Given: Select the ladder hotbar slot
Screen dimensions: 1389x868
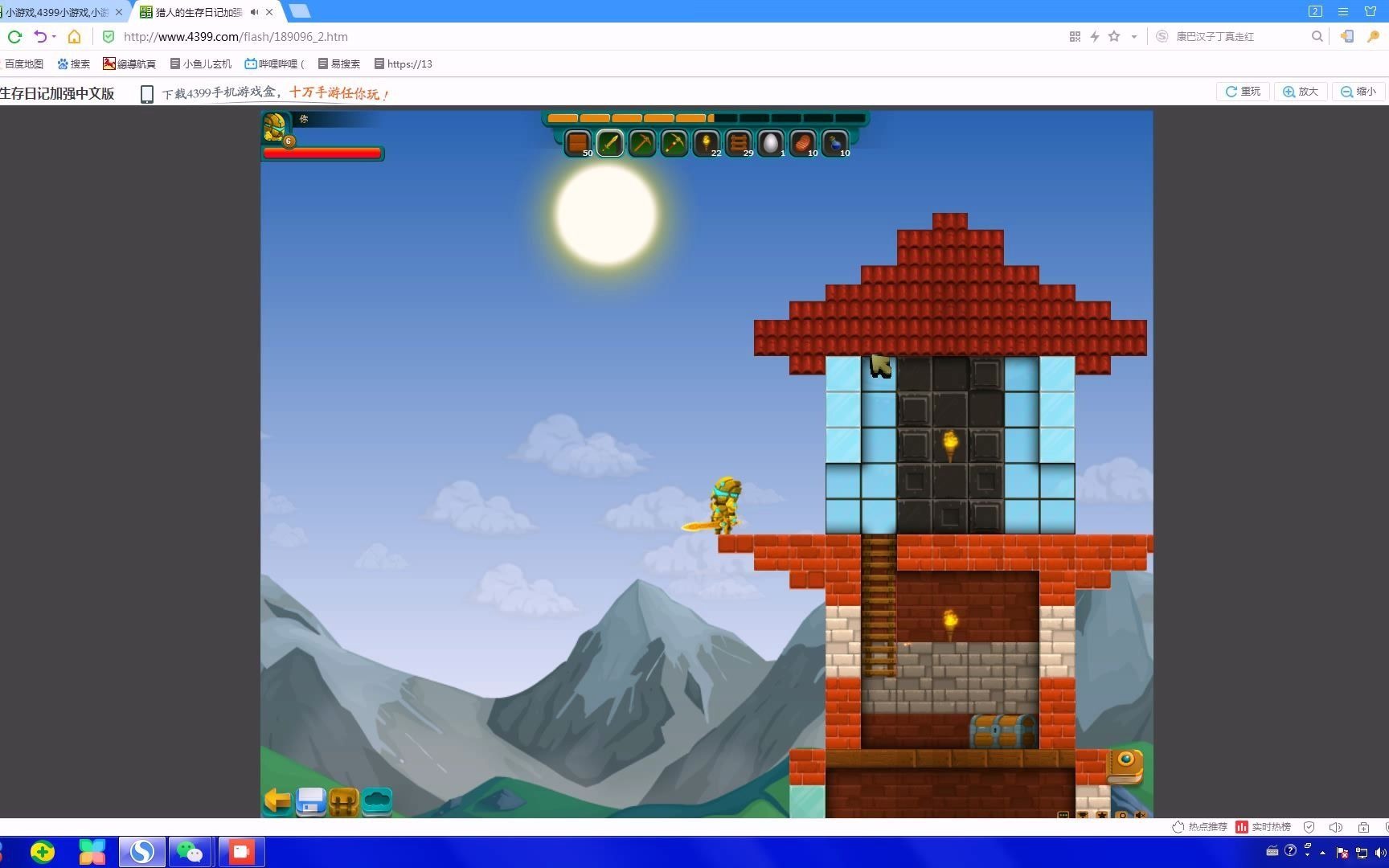Looking at the screenshot, I should coord(739,143).
